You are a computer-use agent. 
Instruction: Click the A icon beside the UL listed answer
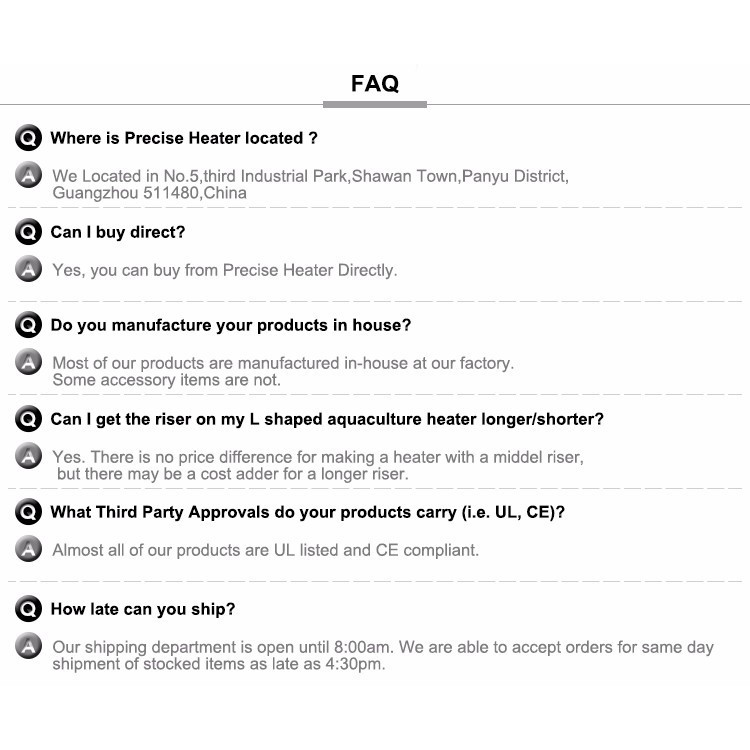click(28, 549)
